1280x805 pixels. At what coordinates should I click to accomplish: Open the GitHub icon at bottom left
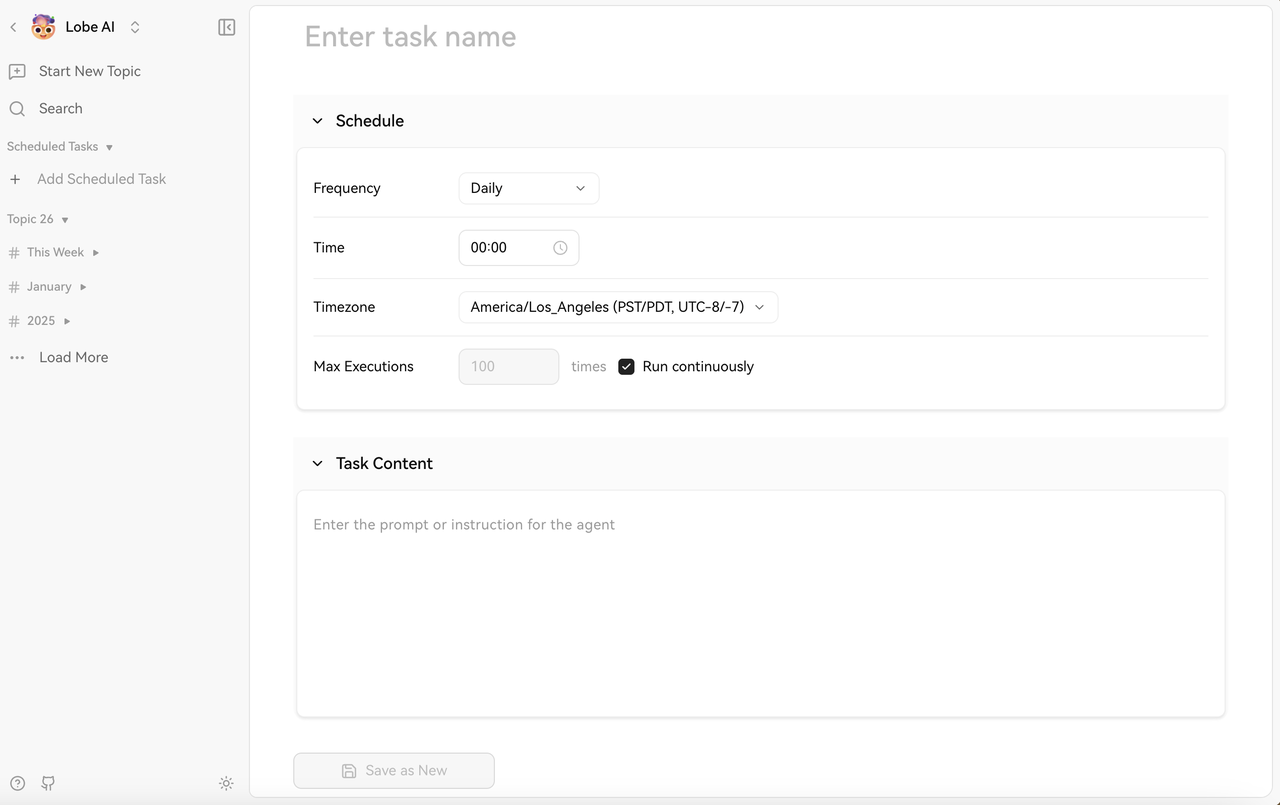[x=47, y=783]
